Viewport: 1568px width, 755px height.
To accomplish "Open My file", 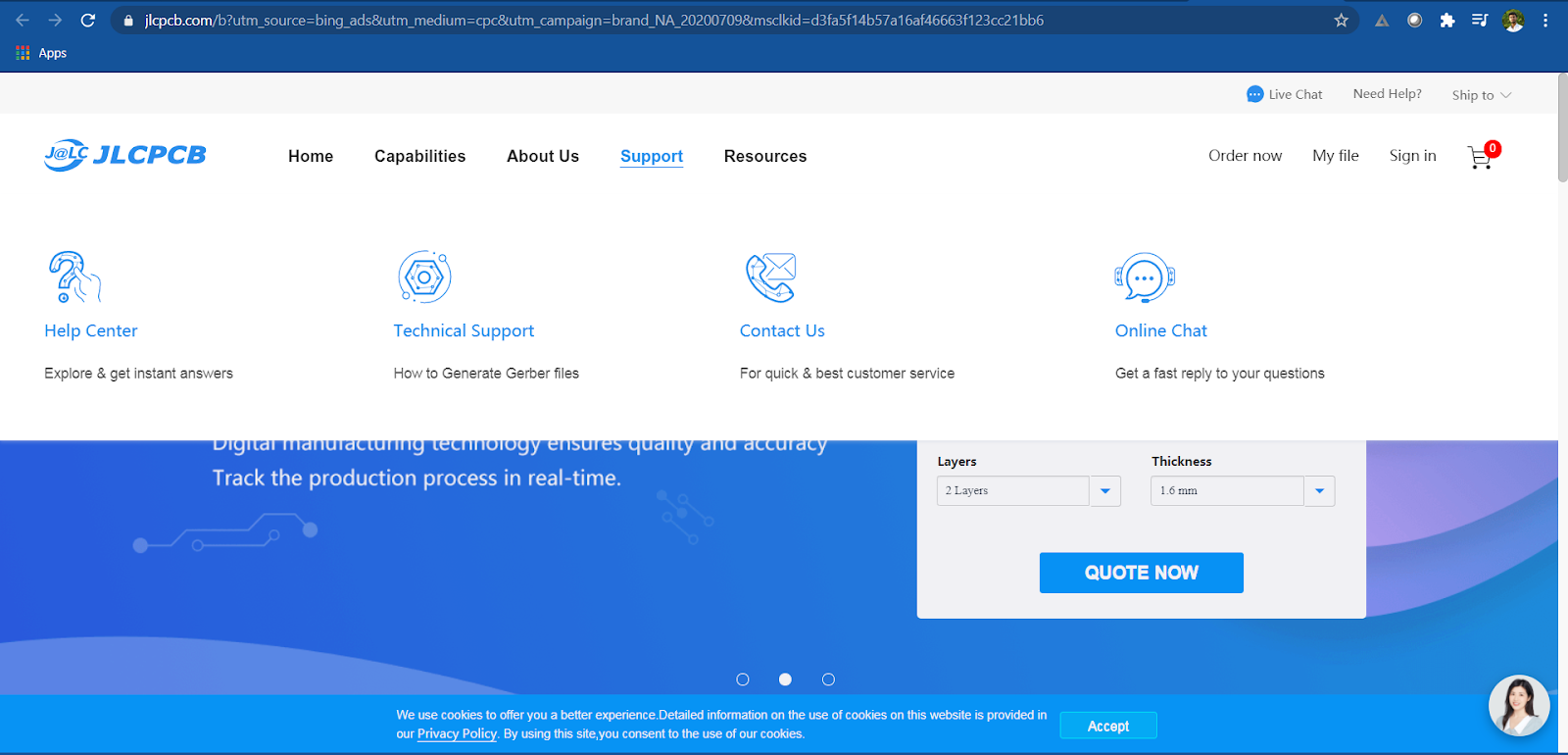I will [1336, 155].
